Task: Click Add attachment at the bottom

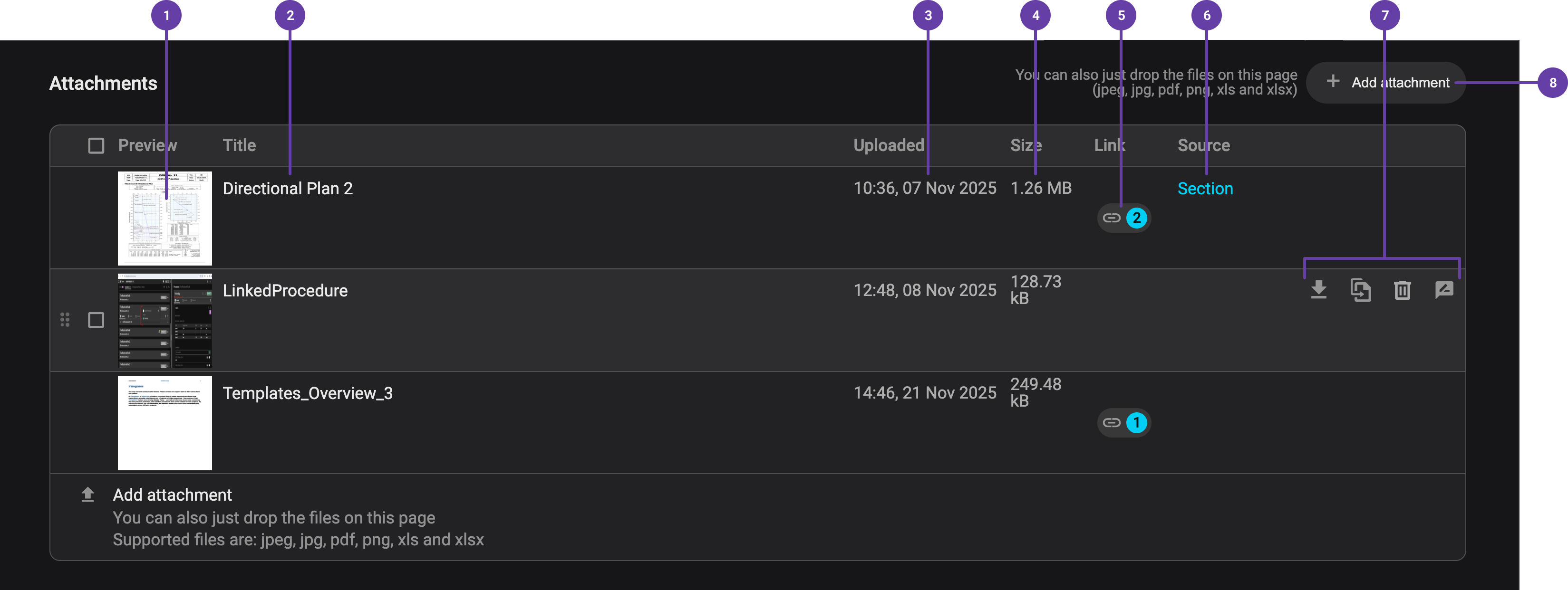Action: click(x=172, y=494)
